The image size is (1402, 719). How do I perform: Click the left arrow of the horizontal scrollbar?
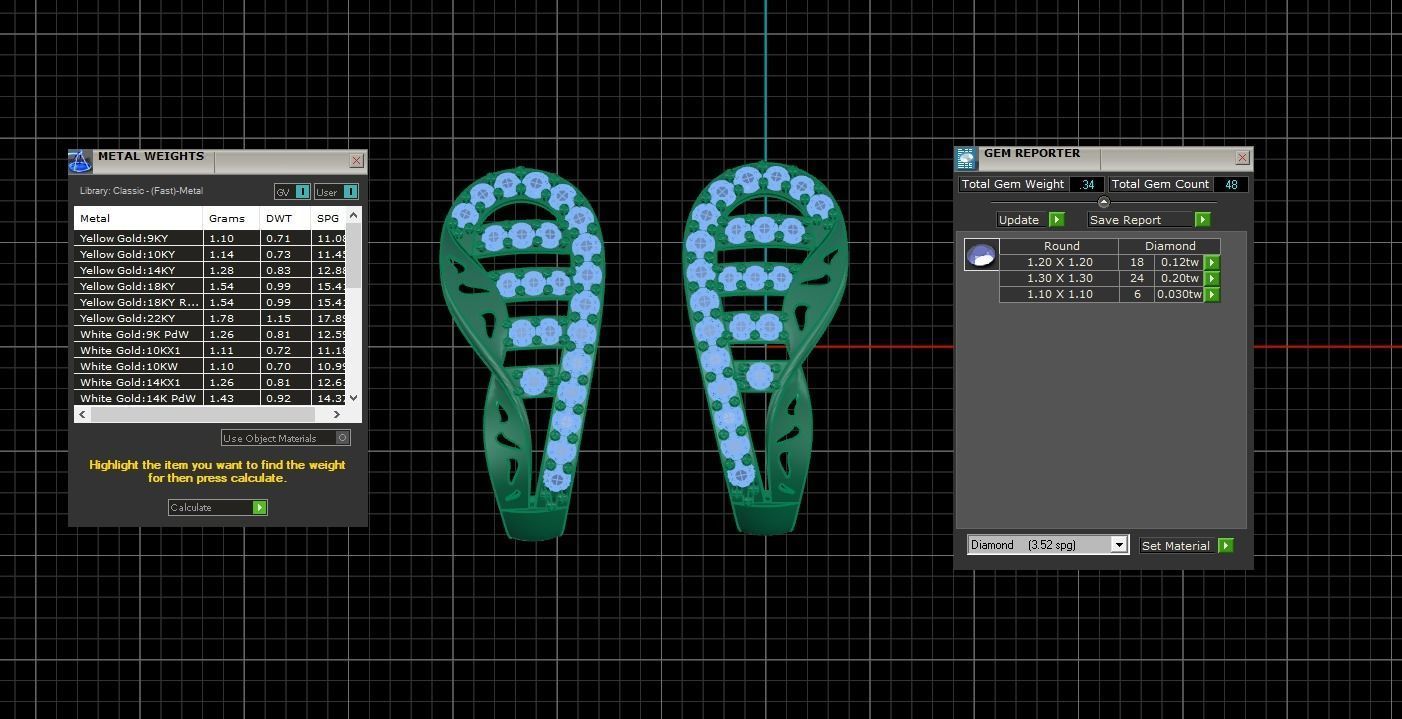click(x=82, y=414)
